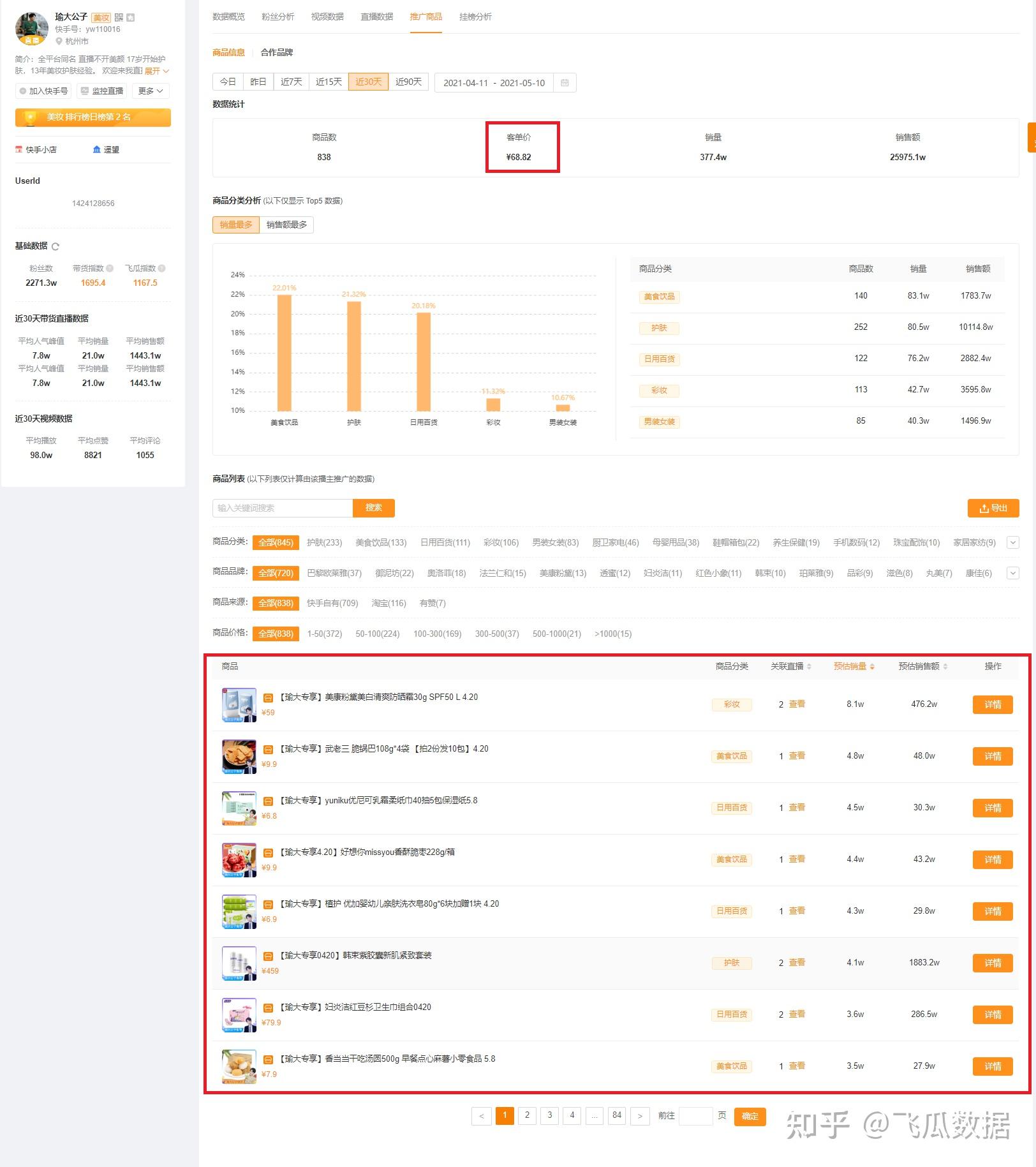
Task: Click the keyword search input field
Action: click(x=283, y=508)
